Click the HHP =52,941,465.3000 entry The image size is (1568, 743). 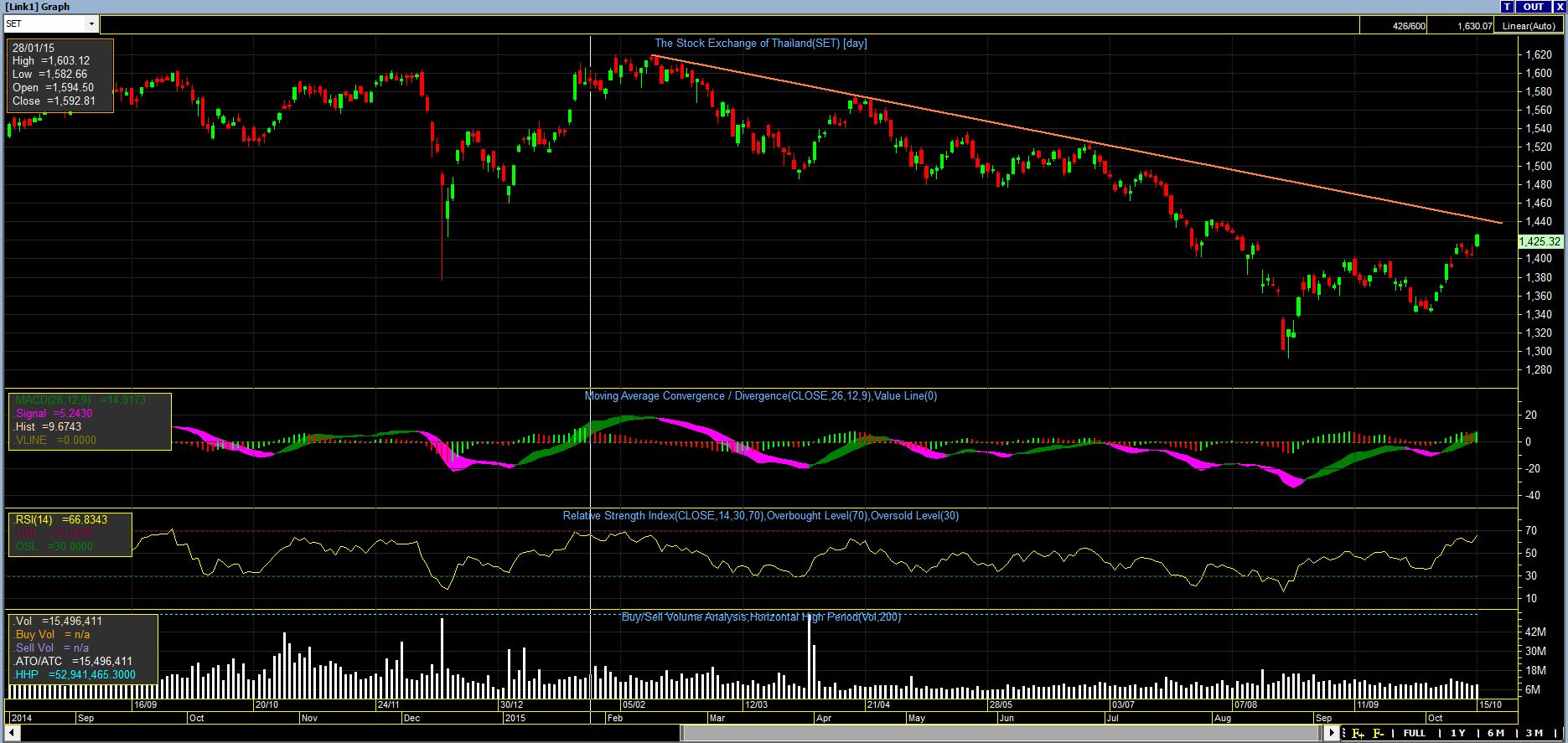click(x=74, y=674)
